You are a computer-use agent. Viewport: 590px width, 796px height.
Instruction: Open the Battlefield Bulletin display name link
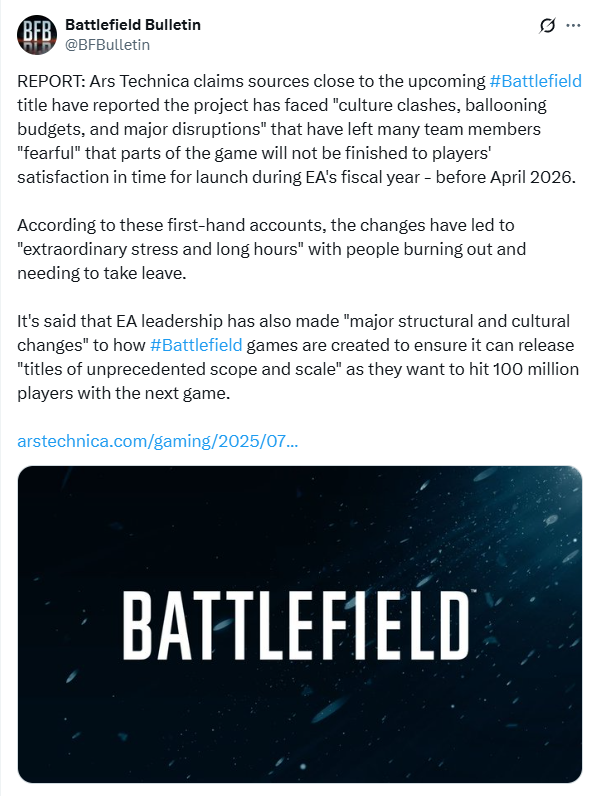[133, 24]
